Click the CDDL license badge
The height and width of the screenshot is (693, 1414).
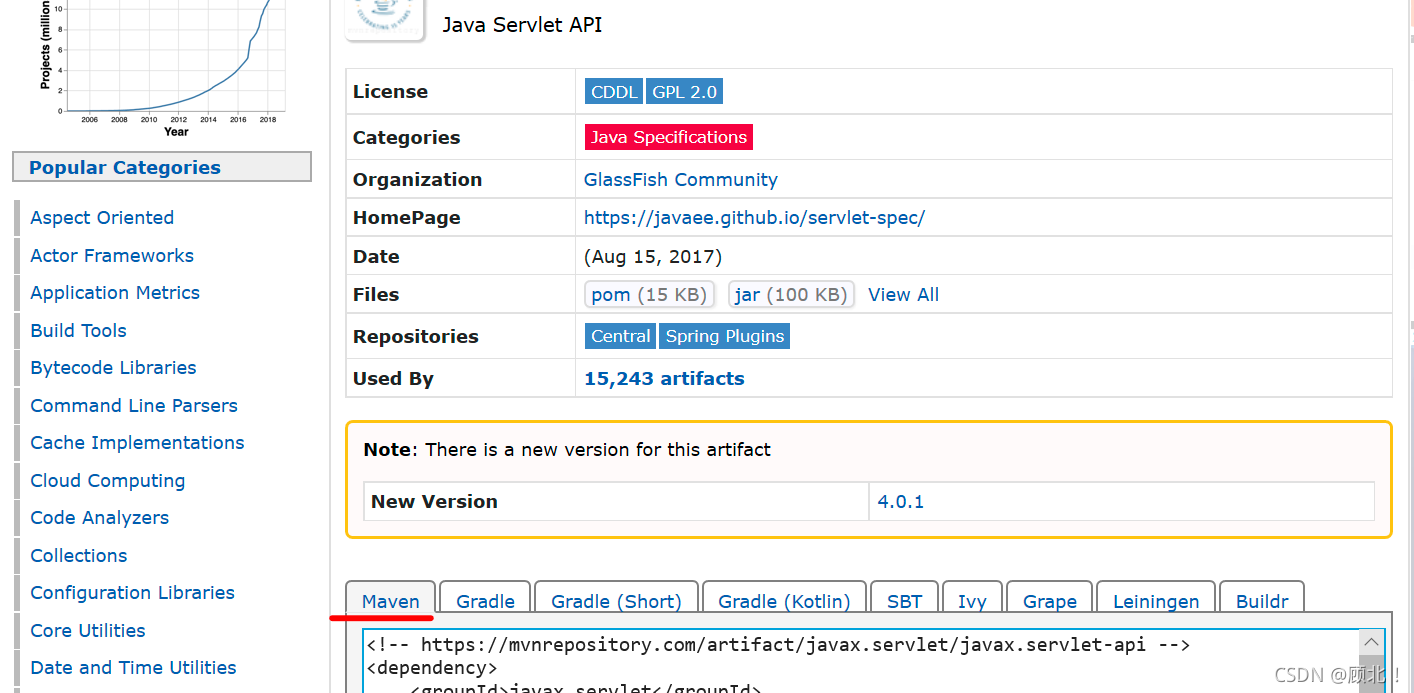click(x=614, y=92)
